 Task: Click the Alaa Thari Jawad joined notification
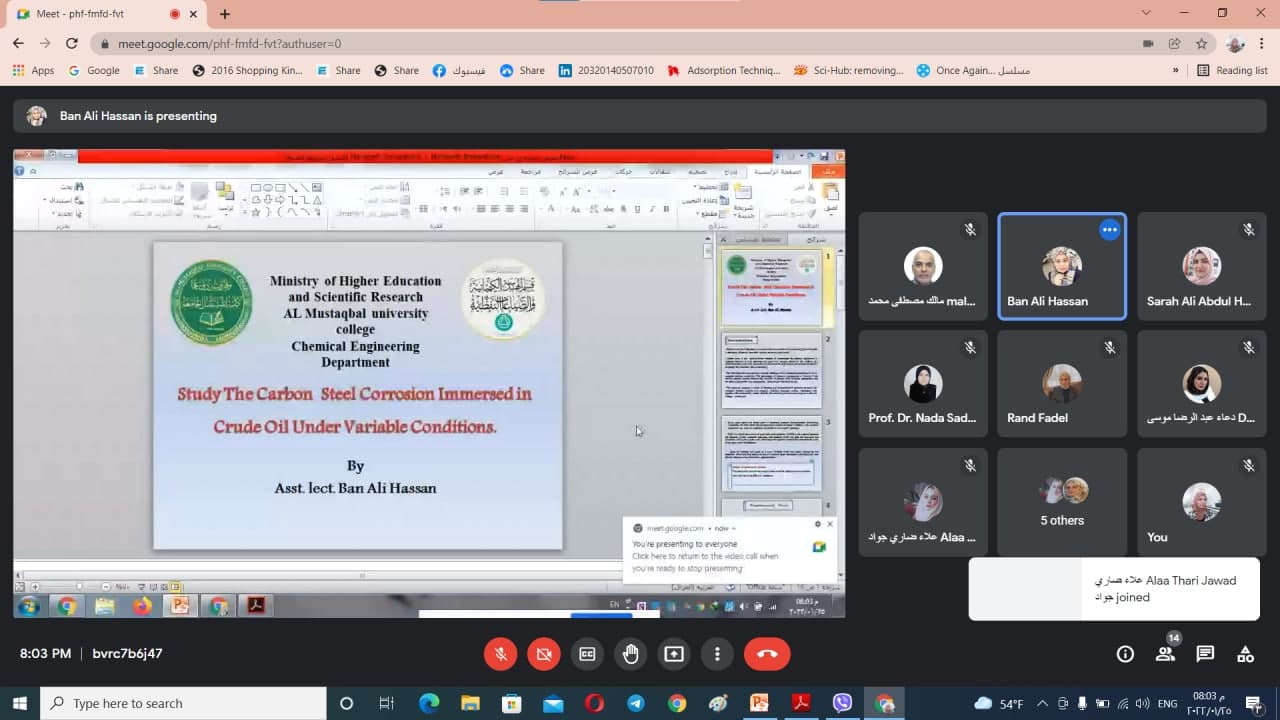click(1114, 589)
